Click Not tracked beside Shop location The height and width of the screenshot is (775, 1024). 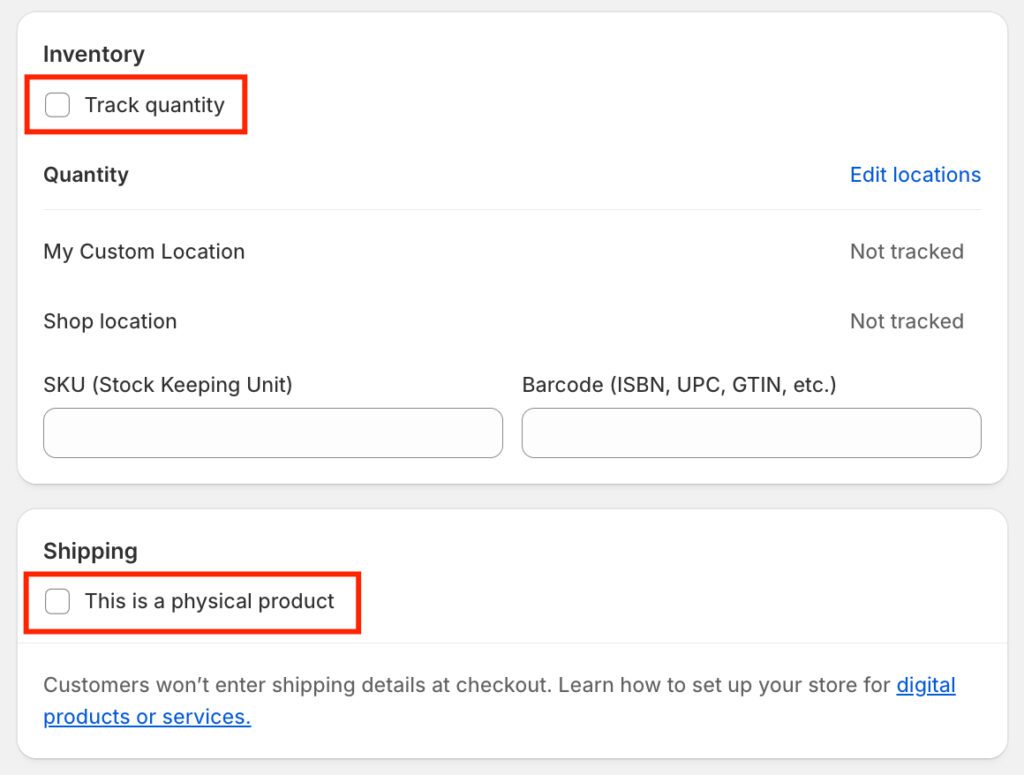click(906, 322)
